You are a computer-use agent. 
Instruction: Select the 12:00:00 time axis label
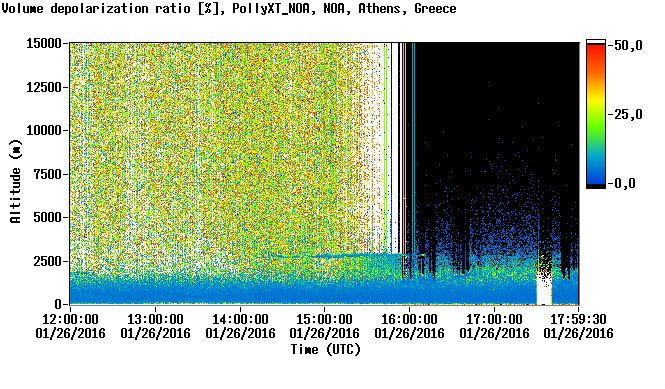(x=70, y=319)
